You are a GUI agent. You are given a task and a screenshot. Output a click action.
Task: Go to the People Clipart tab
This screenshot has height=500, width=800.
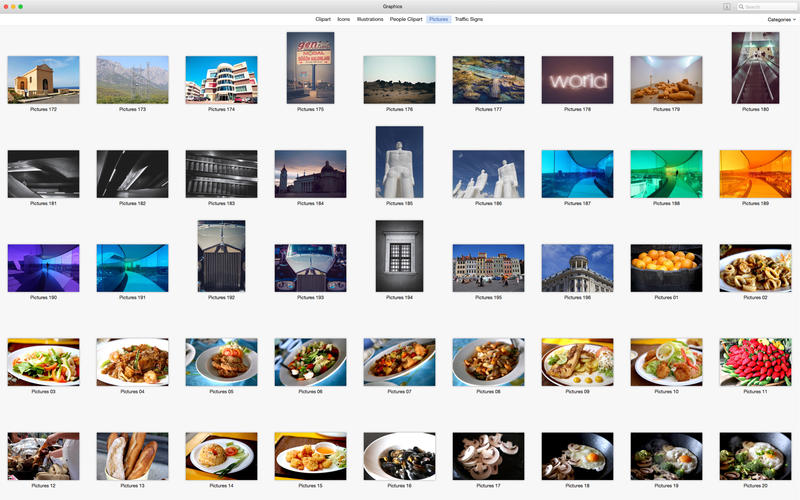(x=406, y=19)
